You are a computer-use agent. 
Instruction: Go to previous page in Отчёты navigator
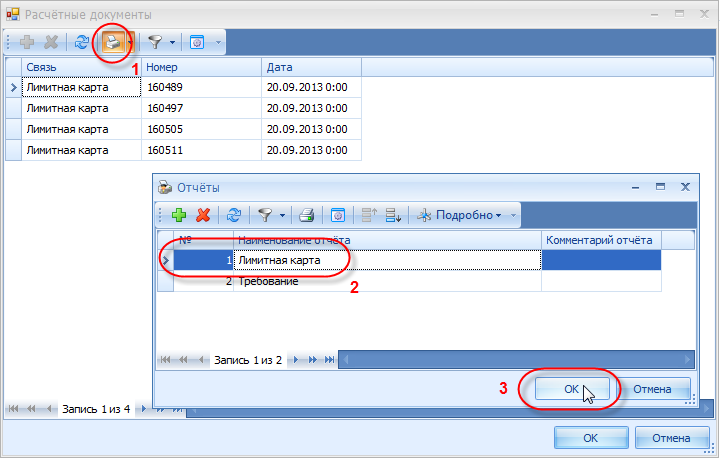(x=183, y=360)
